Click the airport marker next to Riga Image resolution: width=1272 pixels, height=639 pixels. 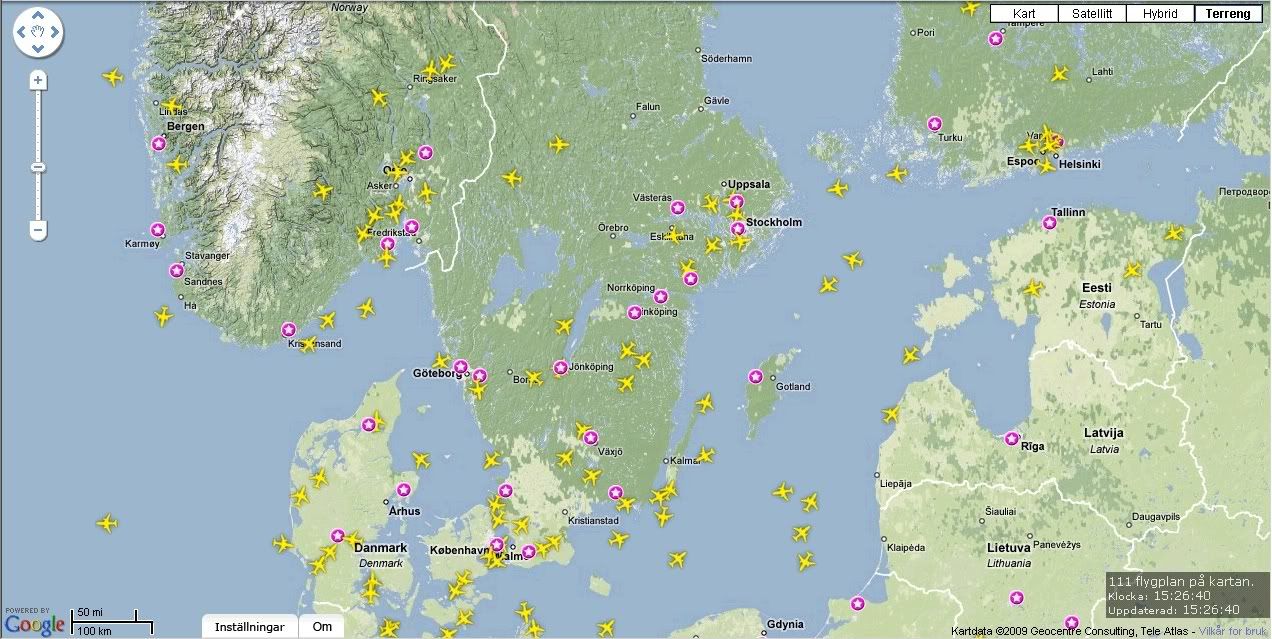point(1012,438)
